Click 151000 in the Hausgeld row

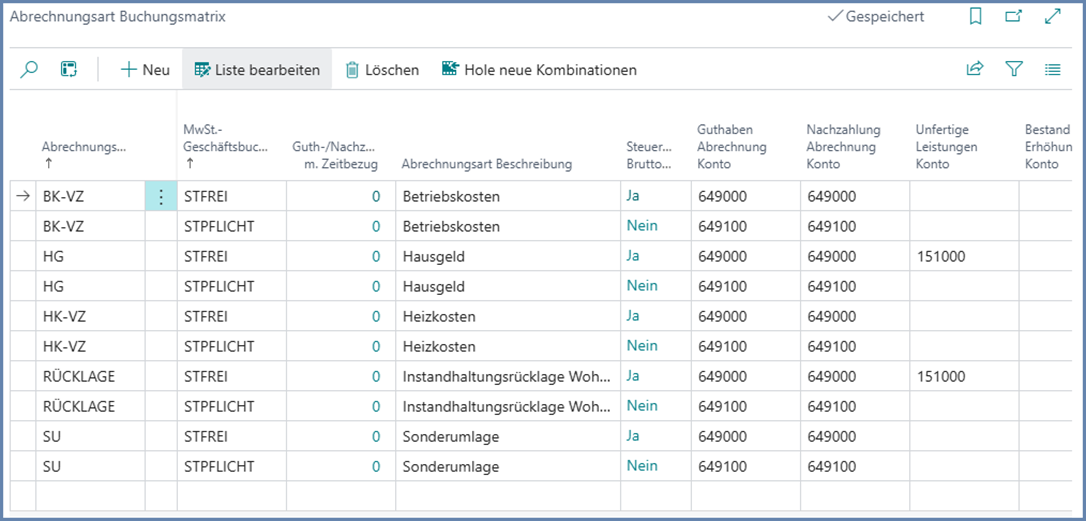click(940, 256)
